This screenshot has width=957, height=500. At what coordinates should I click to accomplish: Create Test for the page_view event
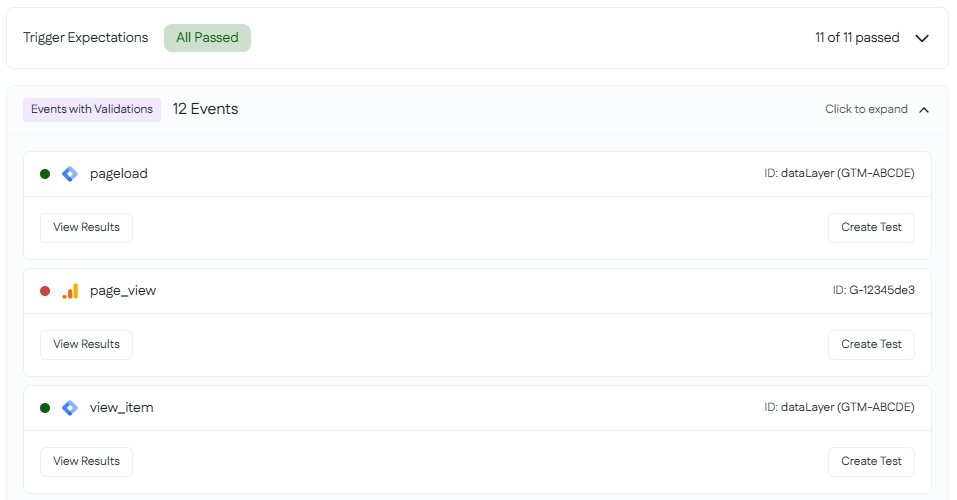click(x=871, y=345)
